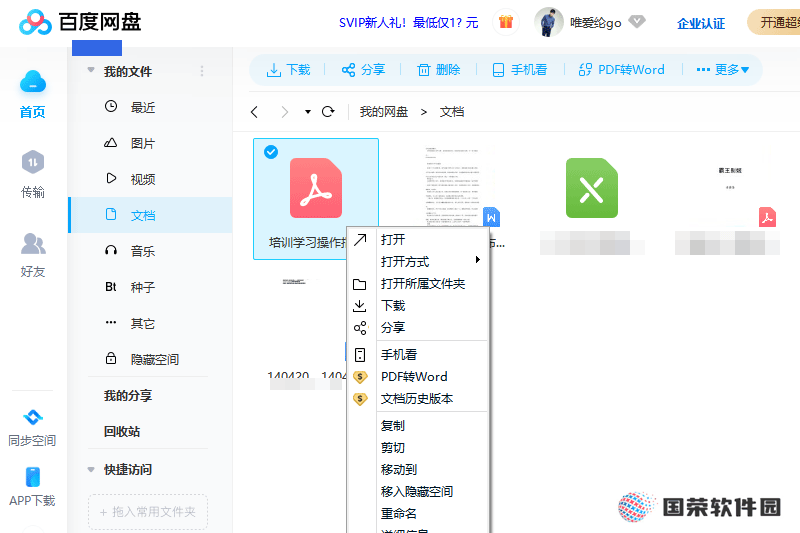Refresh the file list
Image resolution: width=800 pixels, height=533 pixels.
click(x=328, y=111)
